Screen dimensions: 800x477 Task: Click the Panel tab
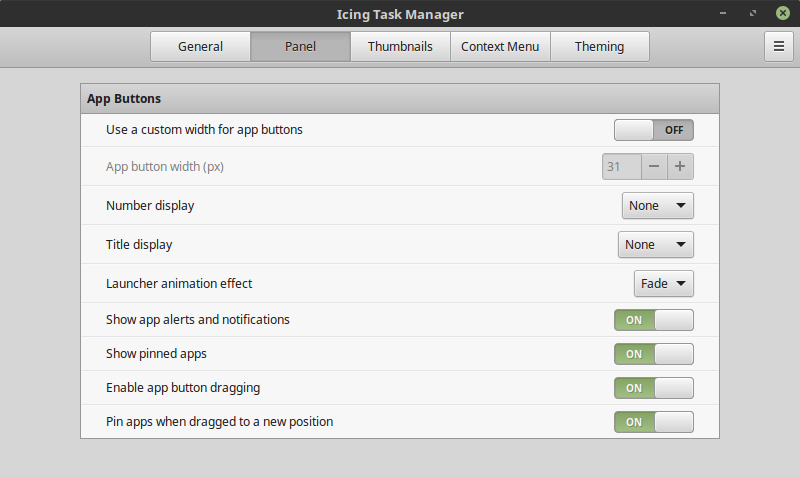coord(300,47)
